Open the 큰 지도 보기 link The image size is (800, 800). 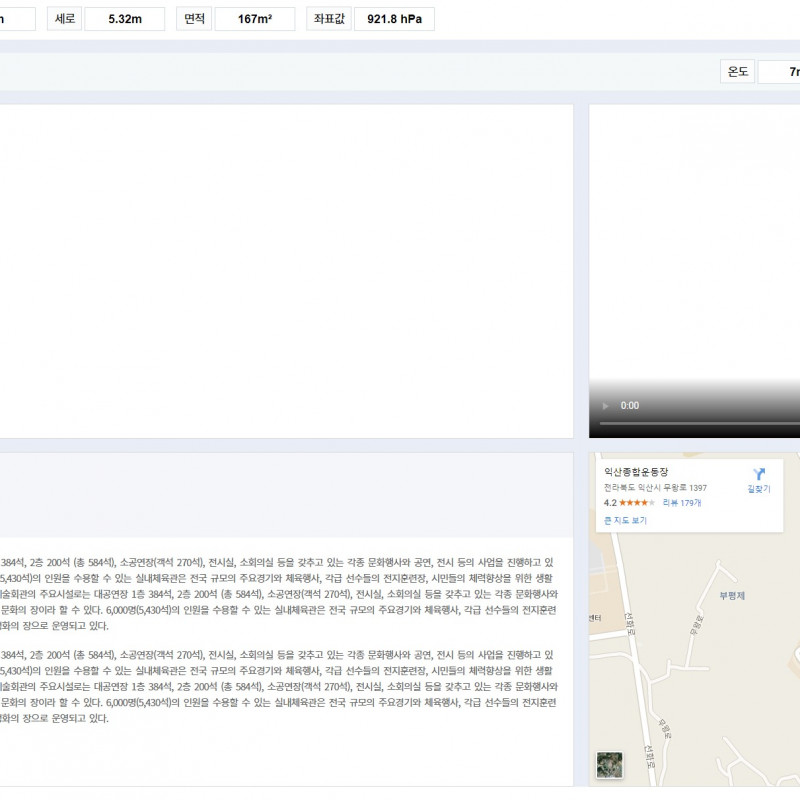click(625, 521)
